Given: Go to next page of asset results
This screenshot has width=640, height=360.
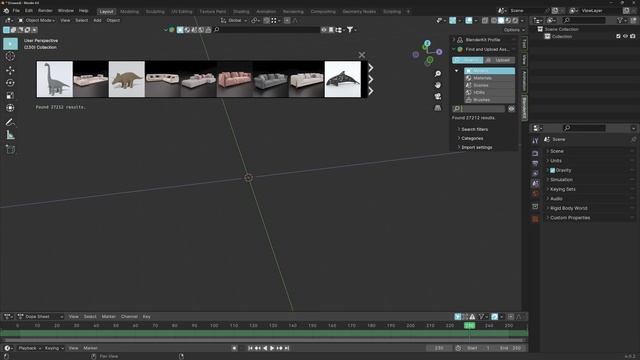Looking at the screenshot, I should point(371,79).
